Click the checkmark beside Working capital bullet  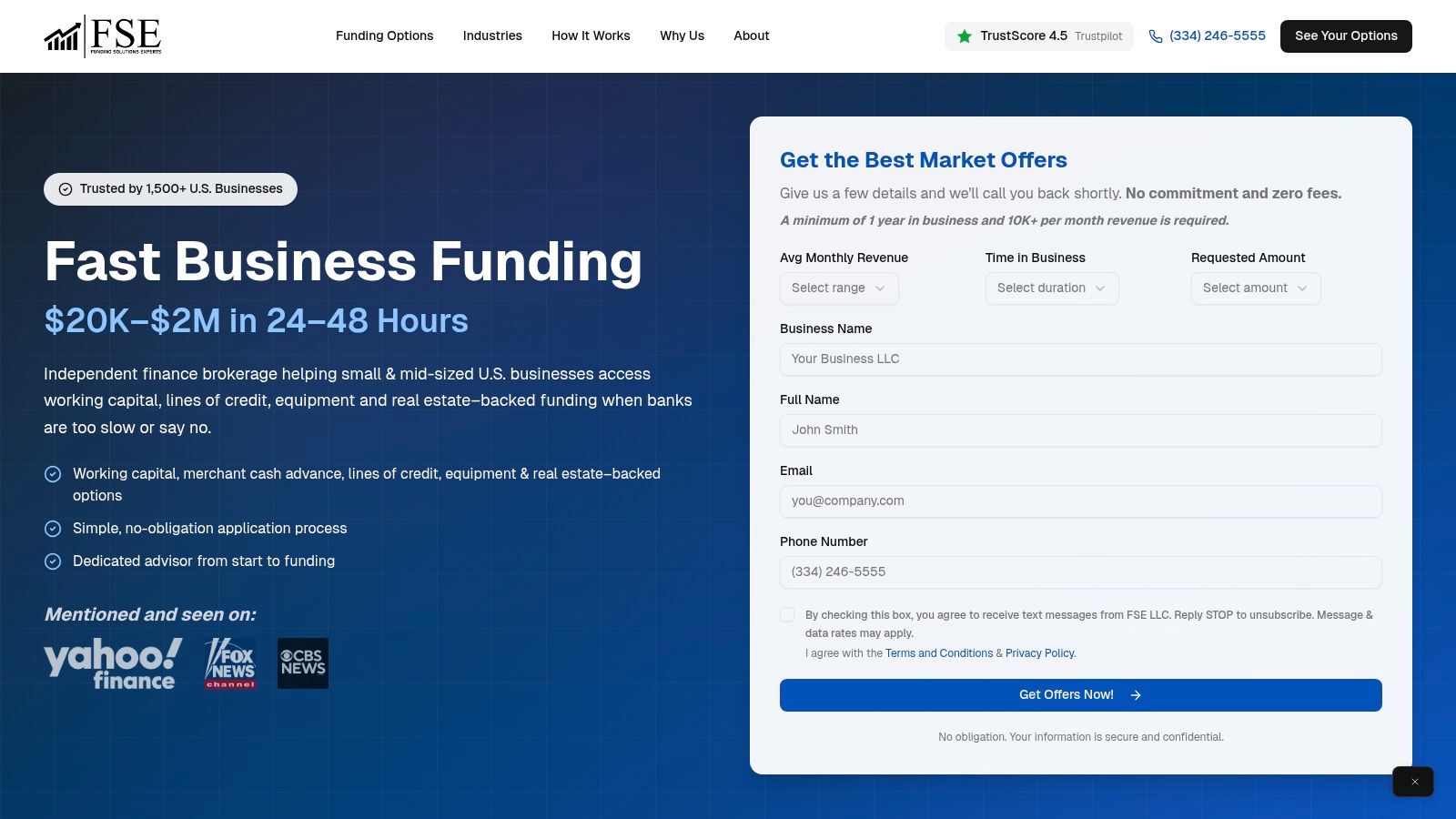click(53, 474)
